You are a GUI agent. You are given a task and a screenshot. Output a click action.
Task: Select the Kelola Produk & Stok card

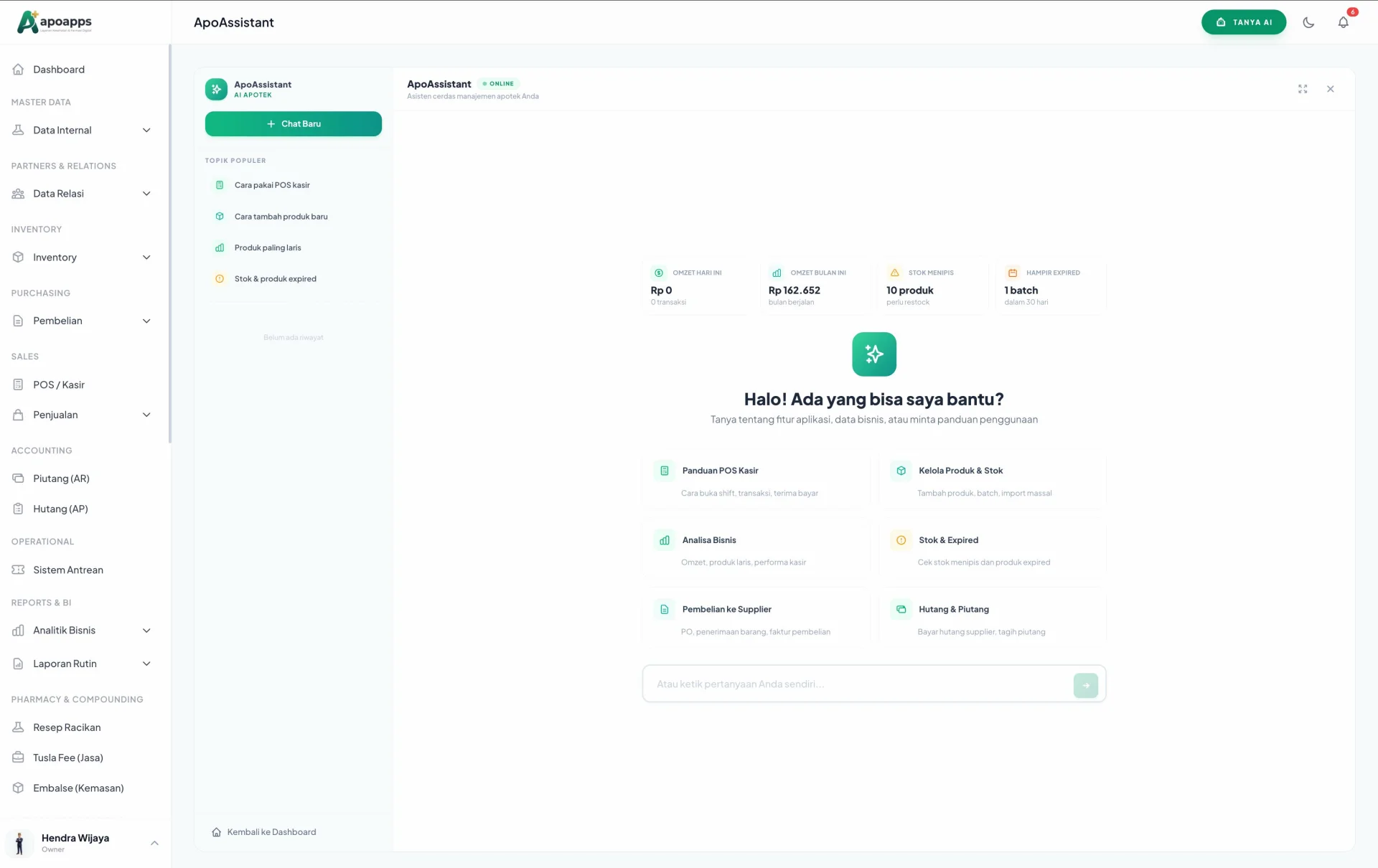pos(993,481)
